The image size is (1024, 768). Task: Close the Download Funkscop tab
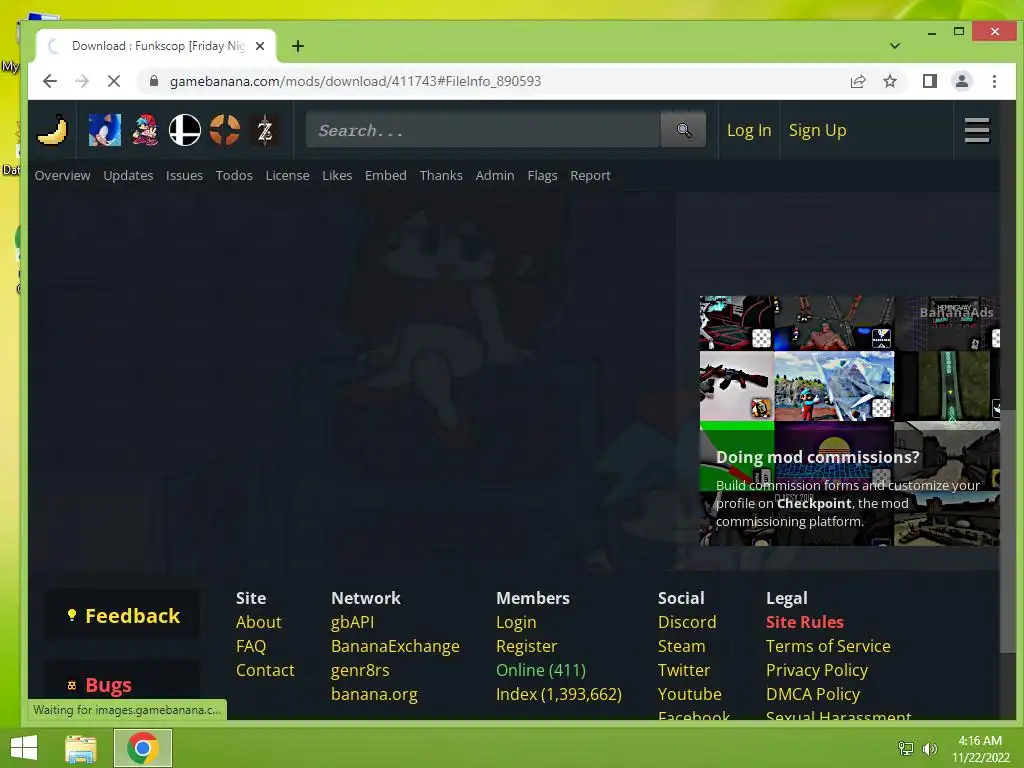tap(260, 46)
